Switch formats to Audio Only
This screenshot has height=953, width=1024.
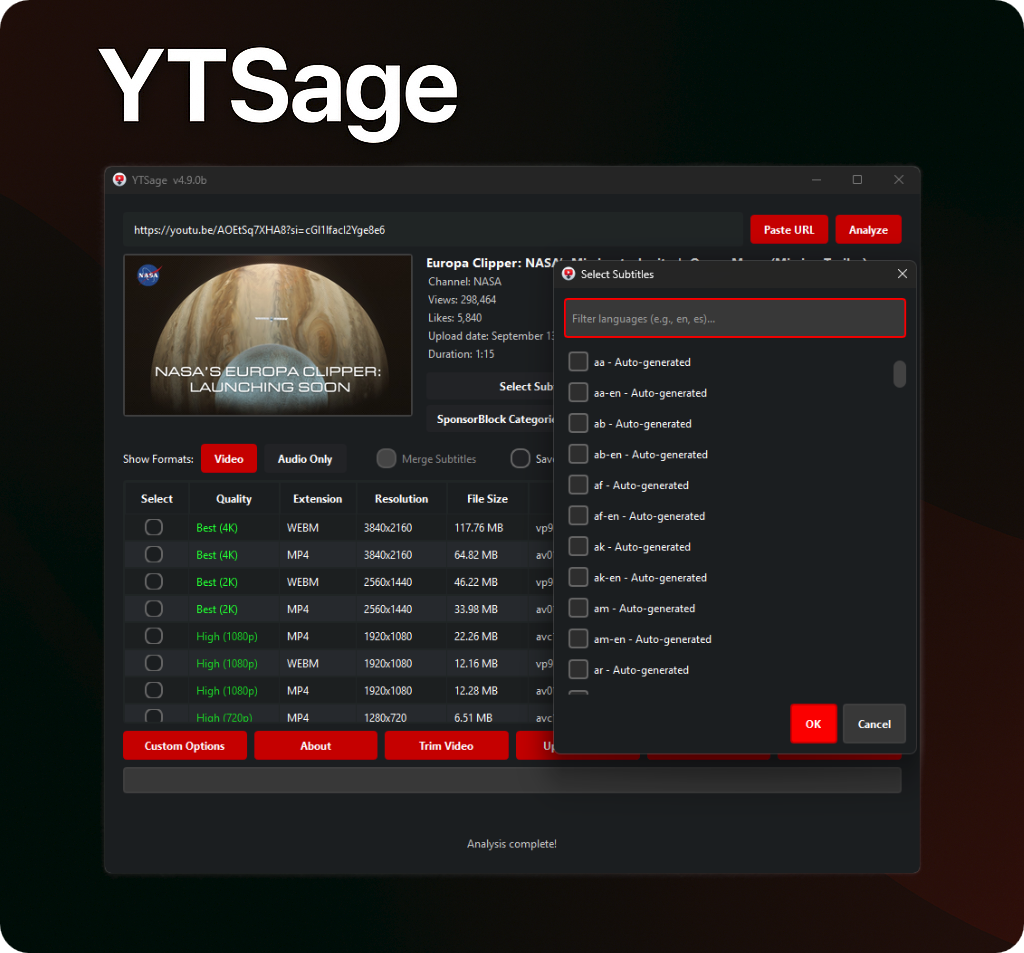click(305, 459)
